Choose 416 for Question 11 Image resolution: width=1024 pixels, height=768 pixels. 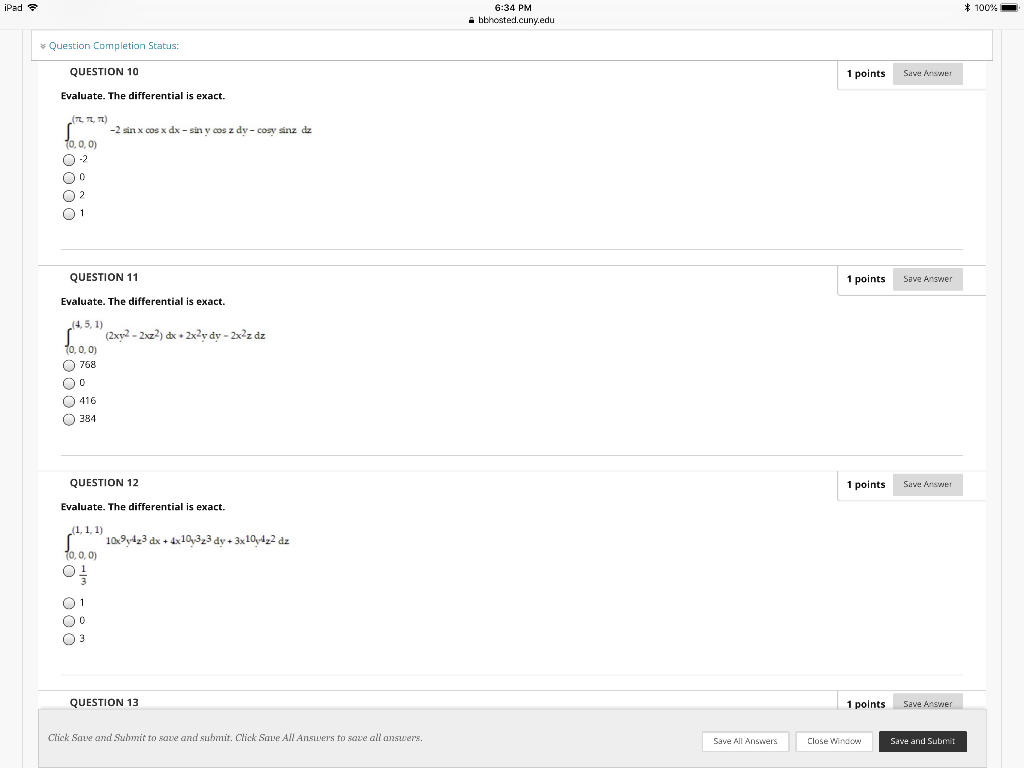point(69,400)
